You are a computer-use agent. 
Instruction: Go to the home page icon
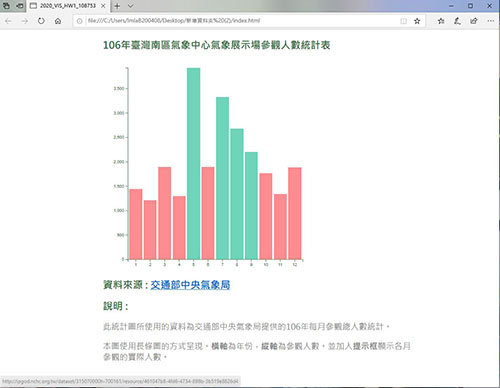pos(58,21)
